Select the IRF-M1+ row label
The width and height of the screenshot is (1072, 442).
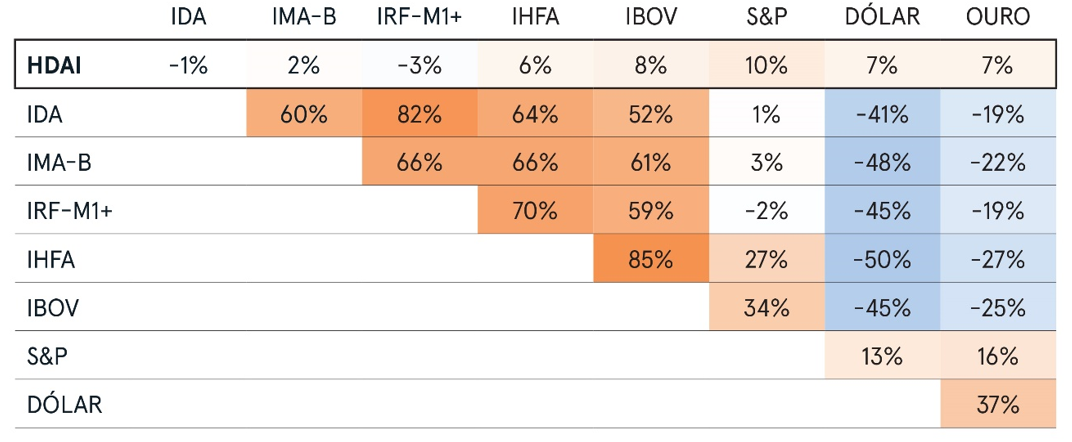tap(62, 211)
